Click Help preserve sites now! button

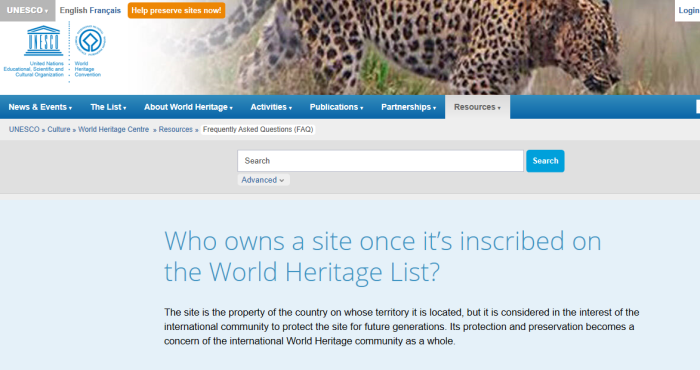[176, 10]
